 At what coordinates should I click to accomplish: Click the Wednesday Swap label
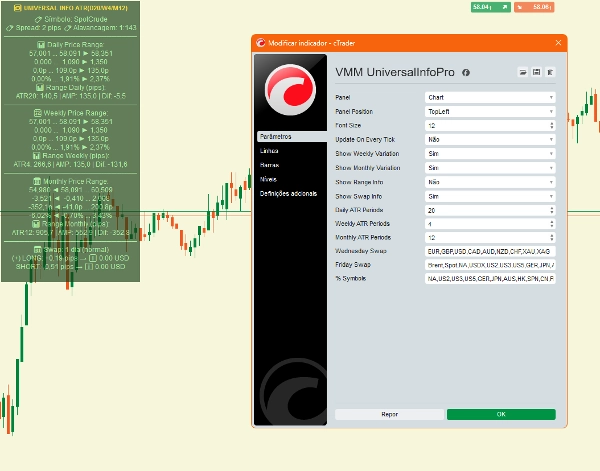click(x=361, y=251)
